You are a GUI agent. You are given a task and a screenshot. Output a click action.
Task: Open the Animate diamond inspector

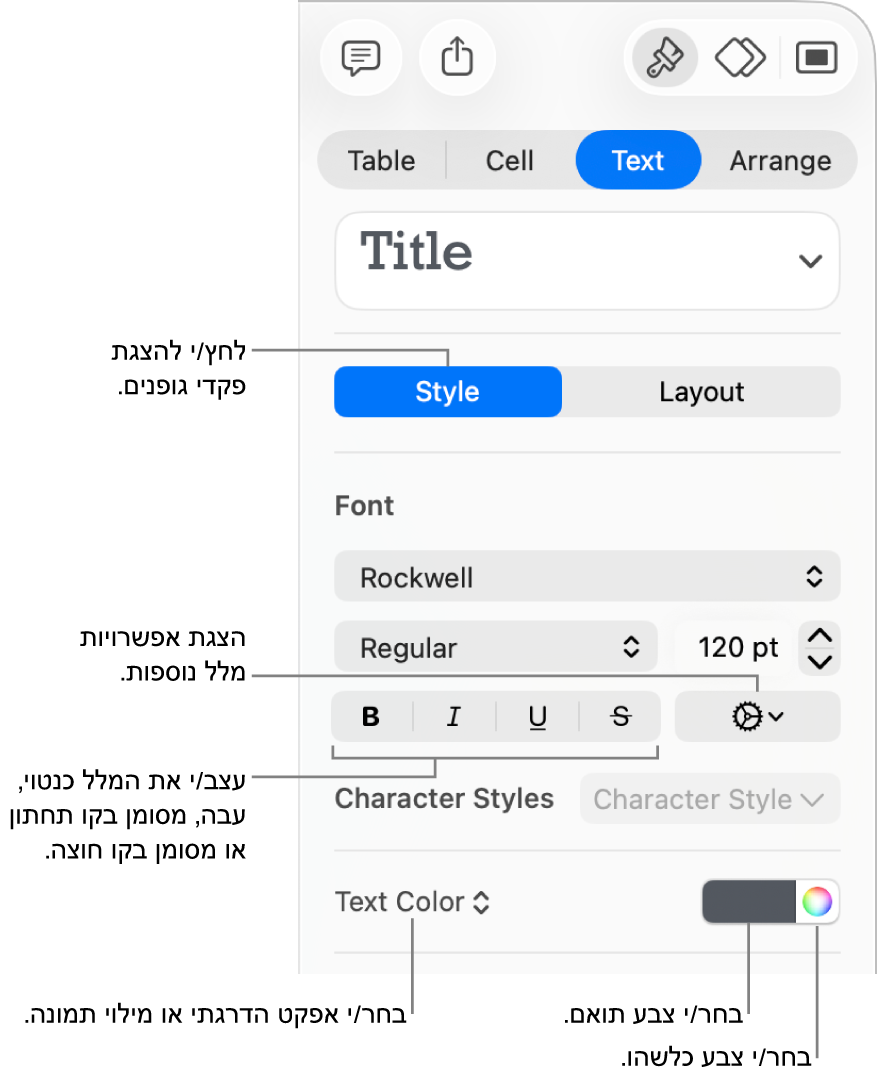[740, 58]
